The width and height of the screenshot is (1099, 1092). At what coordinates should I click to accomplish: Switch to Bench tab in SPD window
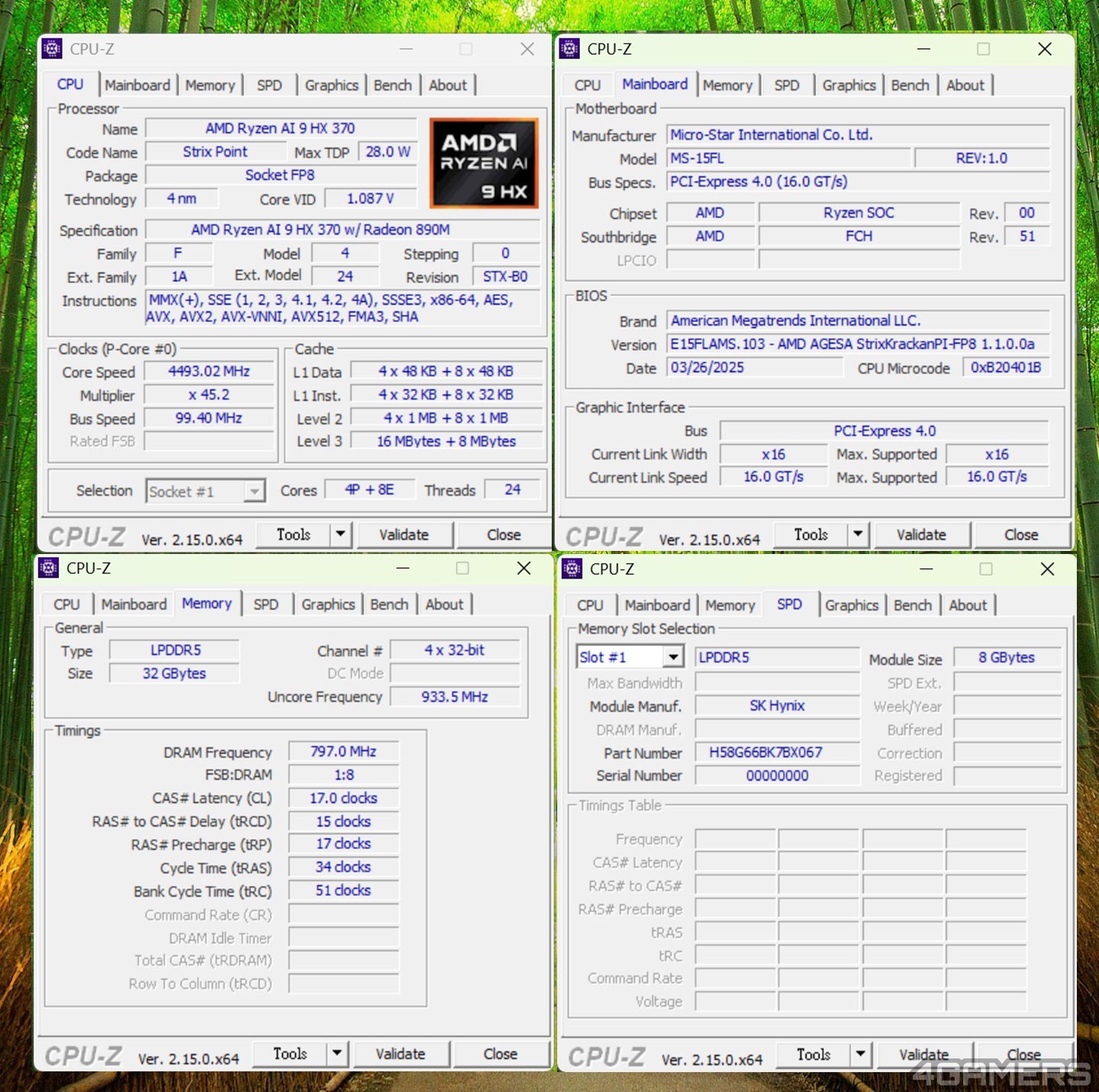(913, 605)
